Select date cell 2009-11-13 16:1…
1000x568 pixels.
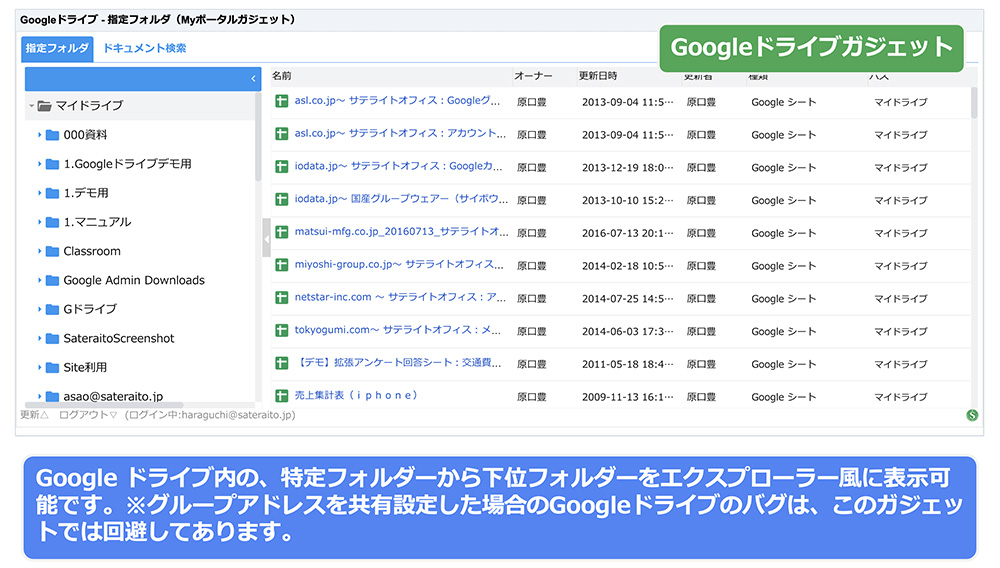(628, 397)
